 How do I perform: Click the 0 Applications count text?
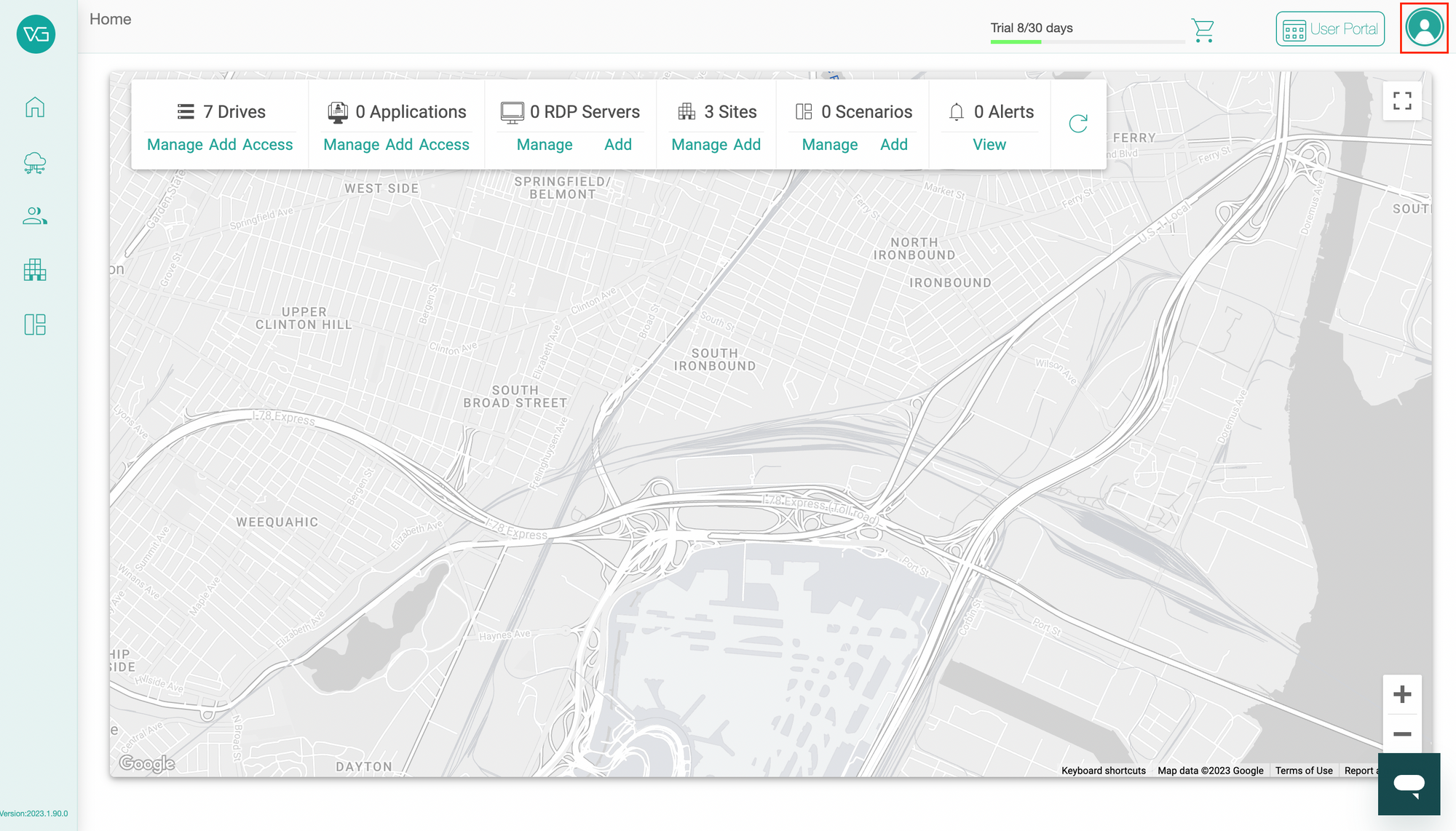click(411, 112)
